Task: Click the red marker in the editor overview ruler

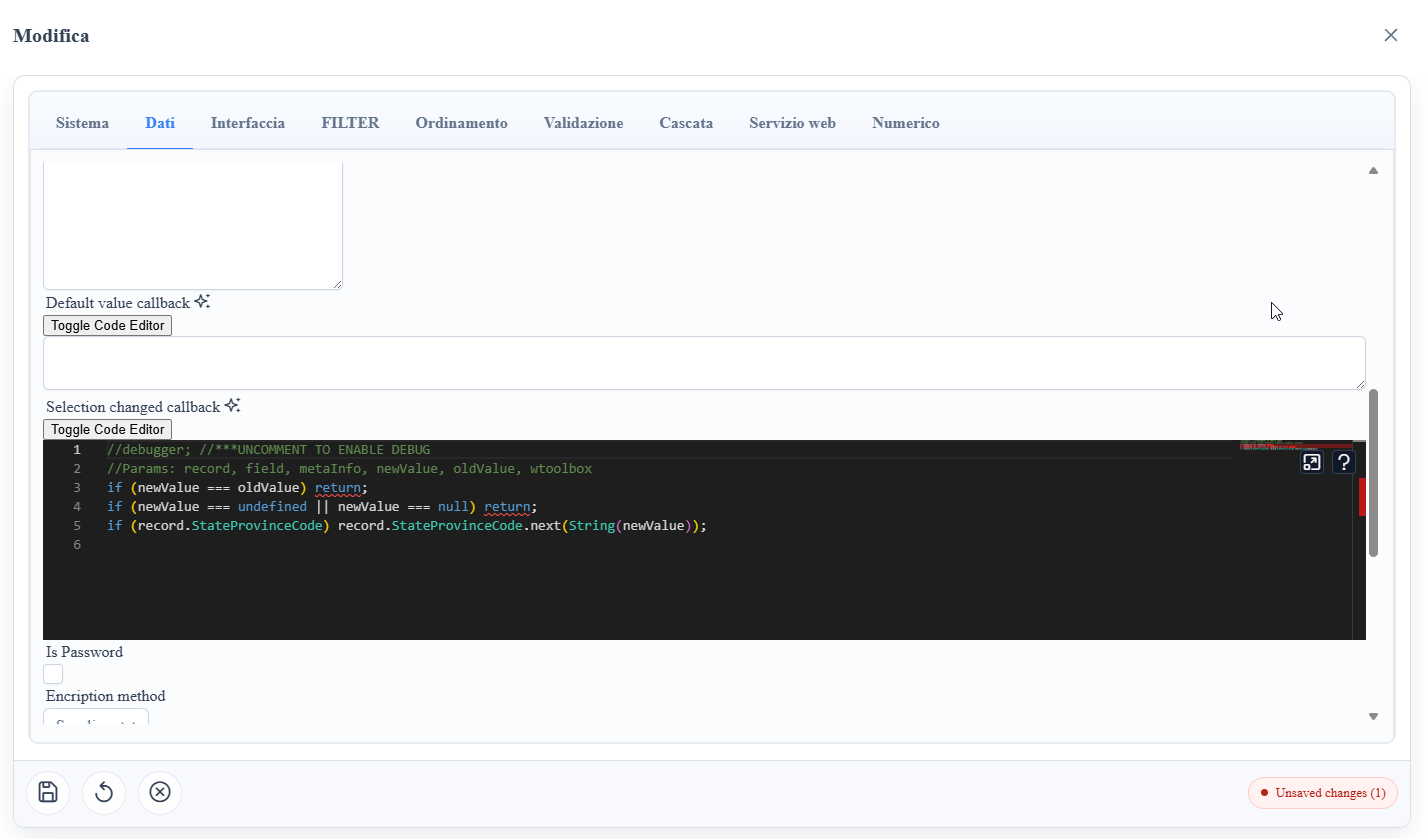Action: pyautogui.click(x=1362, y=497)
